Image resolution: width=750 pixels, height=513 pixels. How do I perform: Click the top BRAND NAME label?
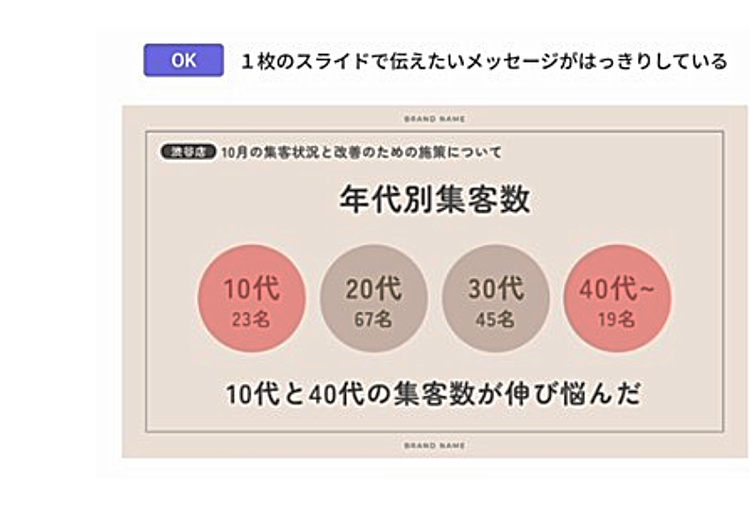pos(434,118)
